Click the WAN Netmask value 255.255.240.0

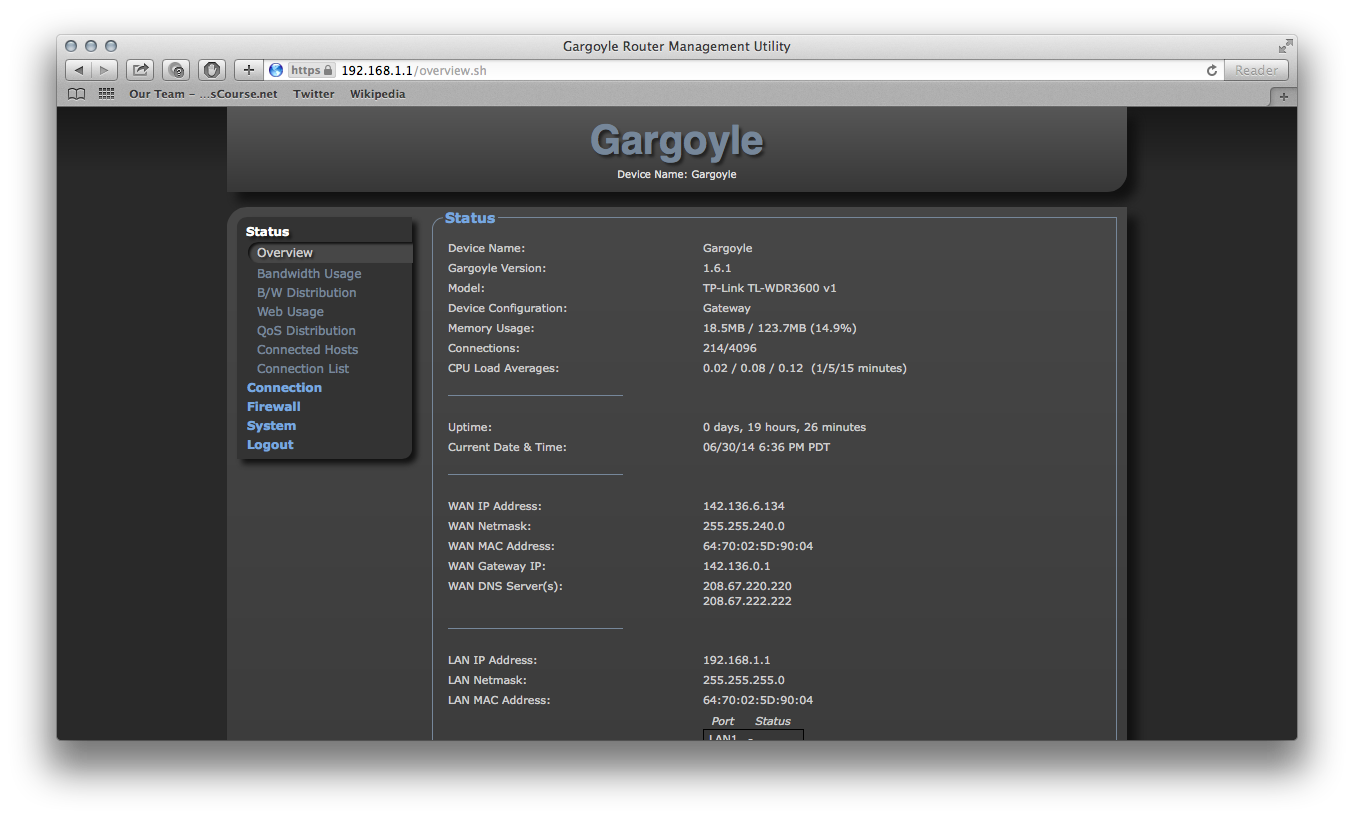[744, 526]
